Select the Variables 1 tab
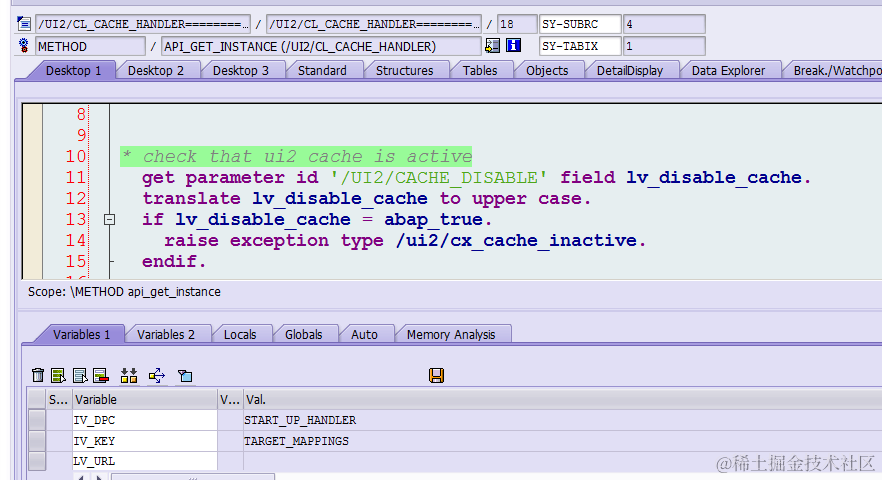882x480 pixels. pyautogui.click(x=82, y=334)
